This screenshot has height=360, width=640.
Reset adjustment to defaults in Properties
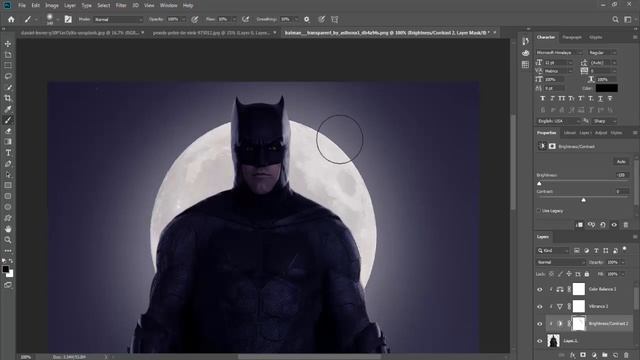603,225
